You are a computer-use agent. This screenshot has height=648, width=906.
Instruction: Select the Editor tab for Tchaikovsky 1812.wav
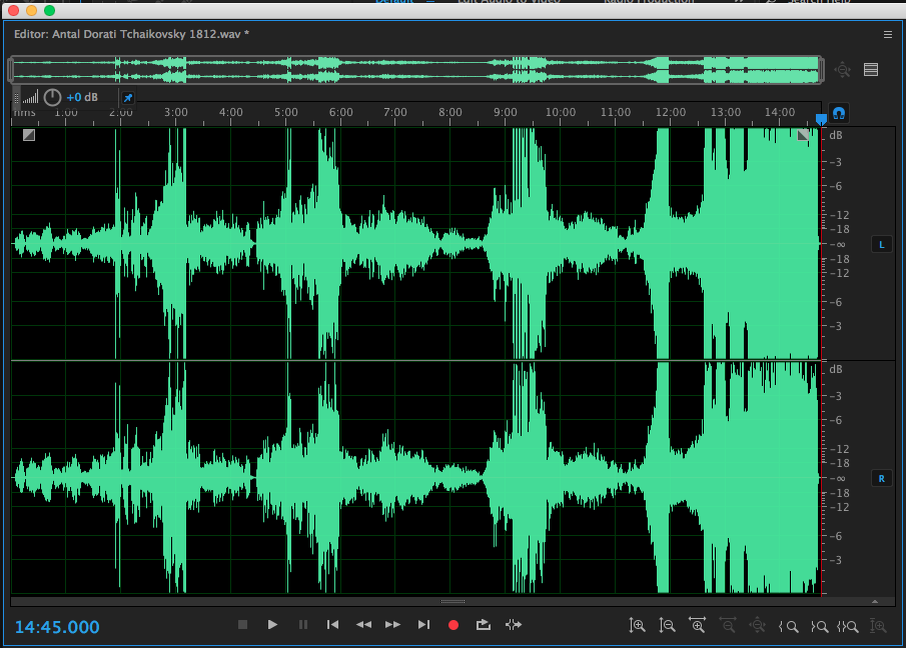pyautogui.click(x=132, y=34)
